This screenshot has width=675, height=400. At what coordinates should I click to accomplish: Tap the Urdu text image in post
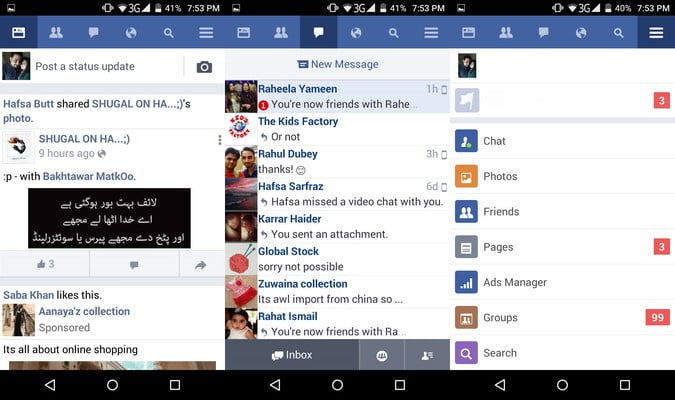(x=109, y=218)
